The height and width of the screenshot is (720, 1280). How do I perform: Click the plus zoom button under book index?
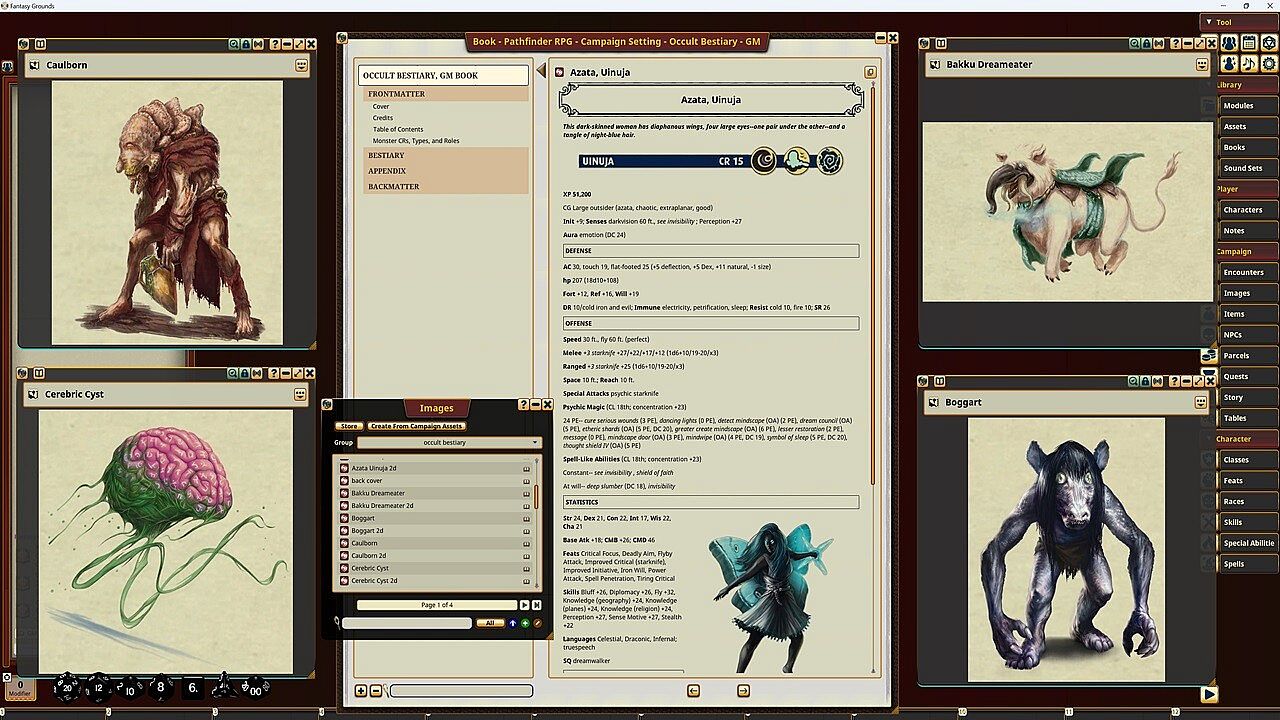click(361, 691)
